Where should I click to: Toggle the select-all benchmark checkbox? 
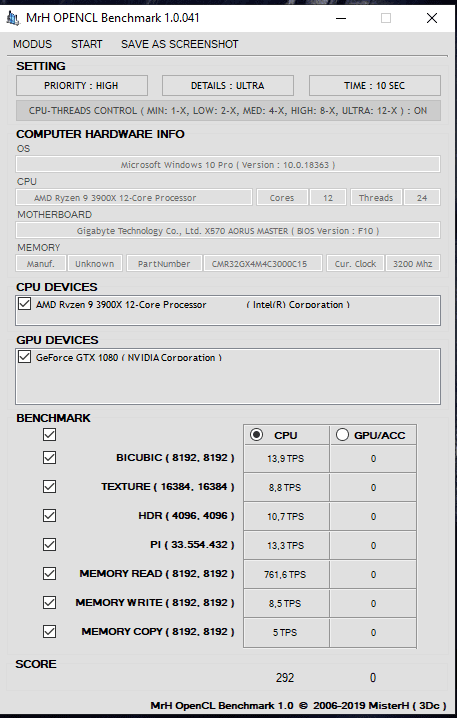tap(49, 435)
